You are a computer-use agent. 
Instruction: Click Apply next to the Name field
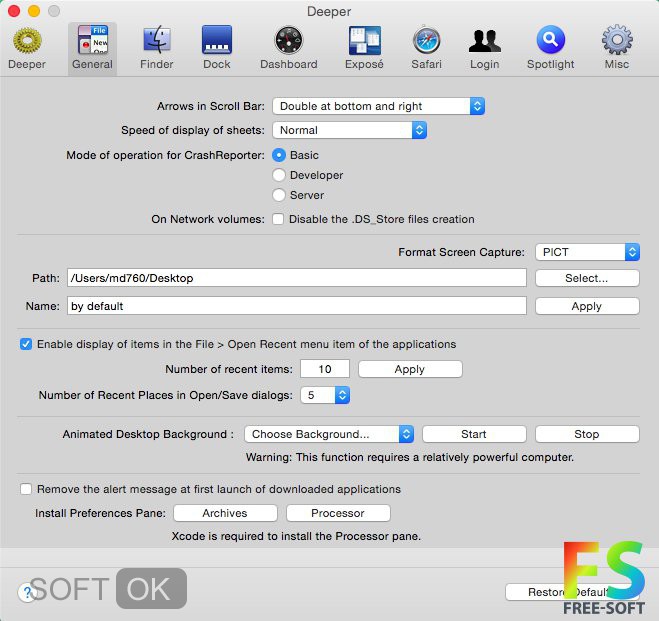coord(588,306)
